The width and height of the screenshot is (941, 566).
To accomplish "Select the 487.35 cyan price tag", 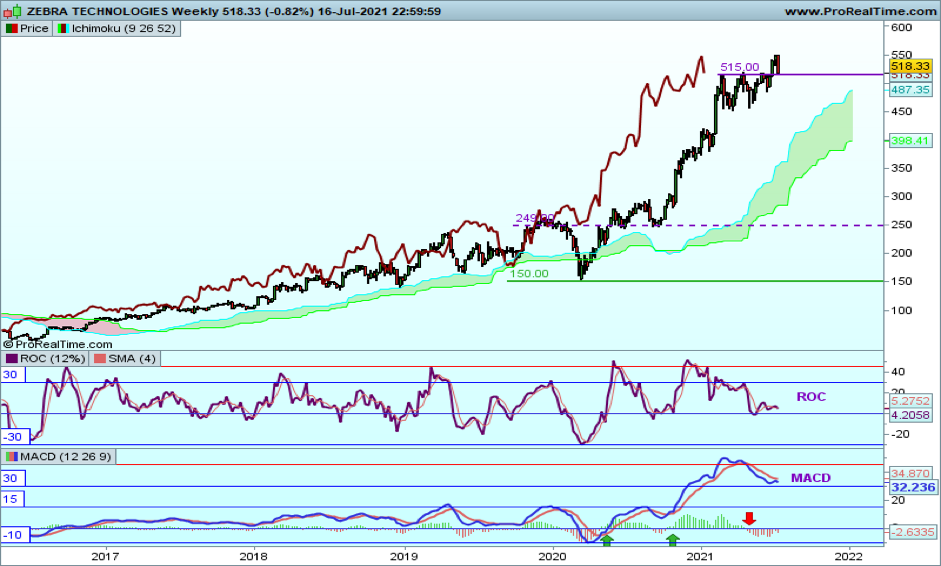I will pos(910,89).
